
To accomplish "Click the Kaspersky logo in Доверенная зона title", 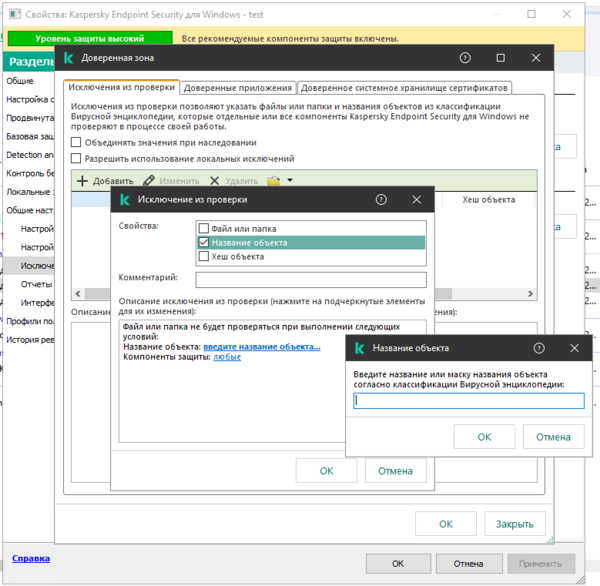I will point(70,59).
